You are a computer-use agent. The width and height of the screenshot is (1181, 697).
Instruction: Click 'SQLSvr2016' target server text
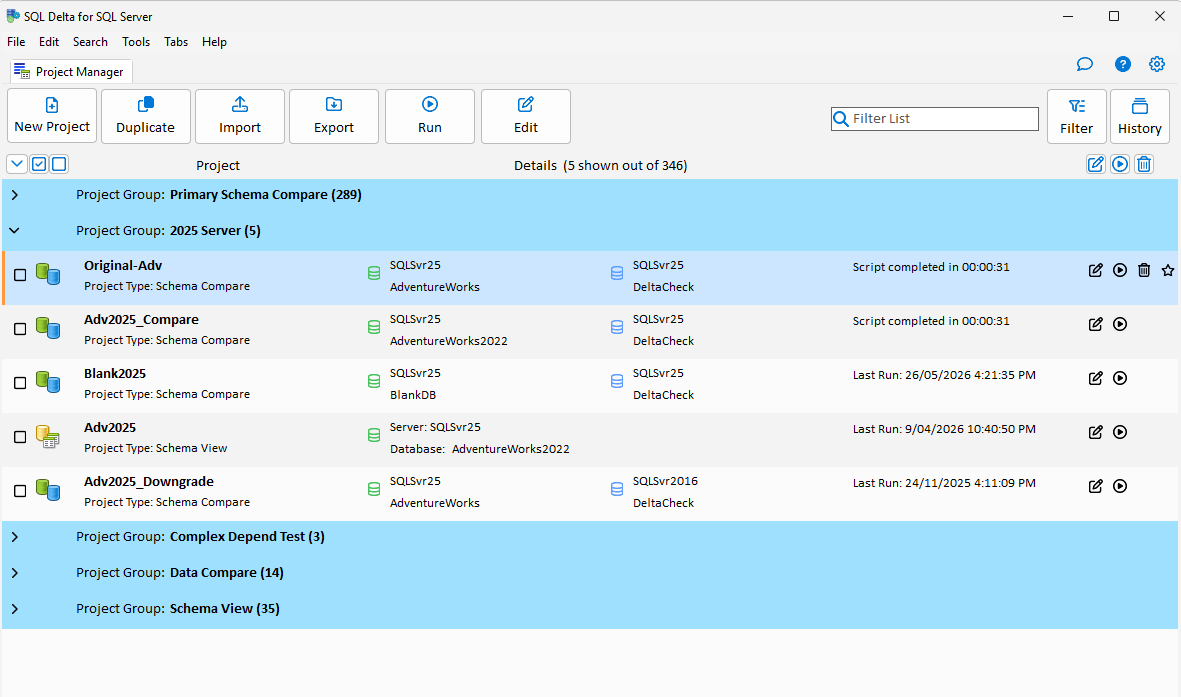(x=665, y=481)
